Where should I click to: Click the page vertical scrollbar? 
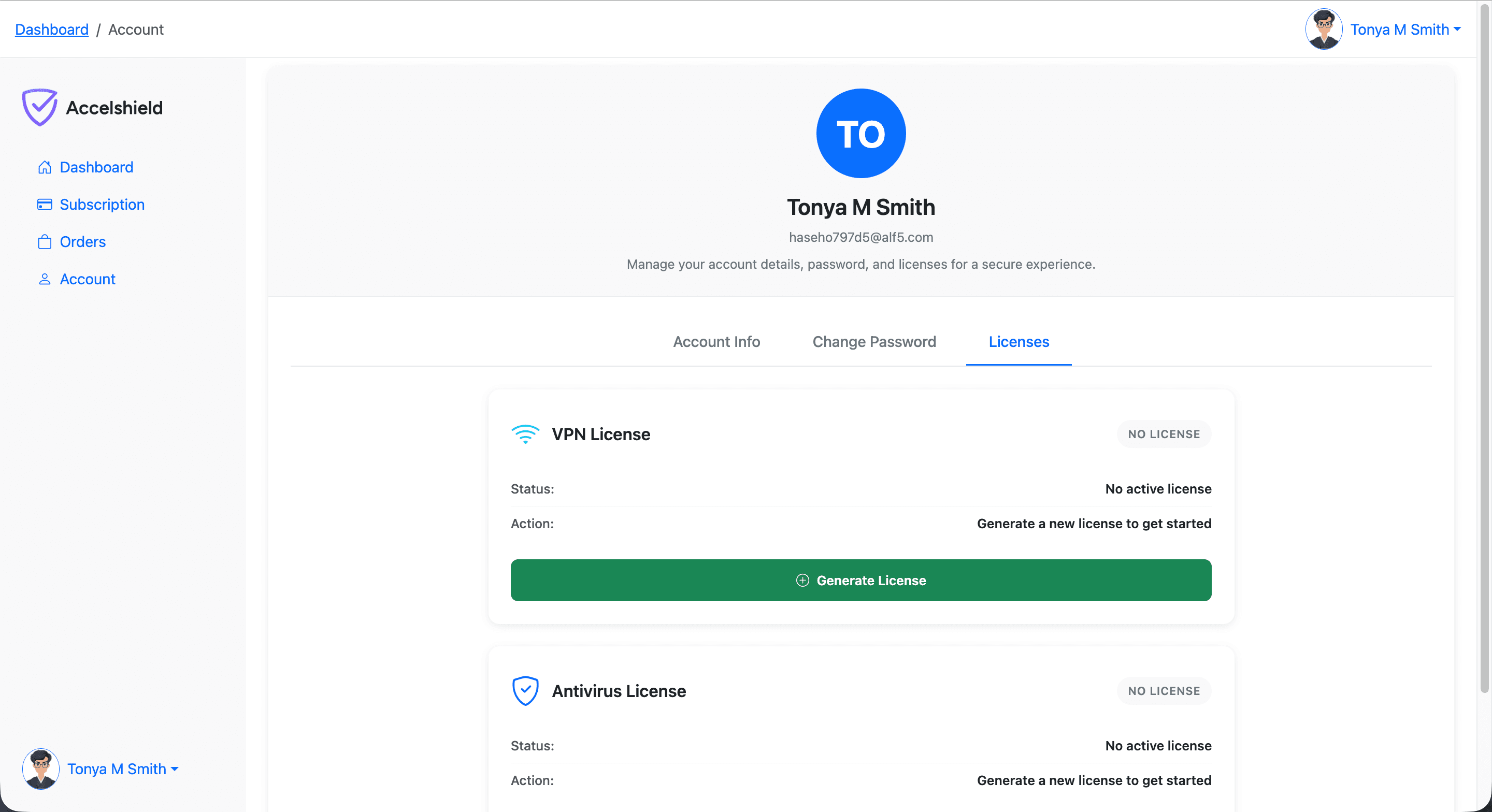click(1484, 347)
